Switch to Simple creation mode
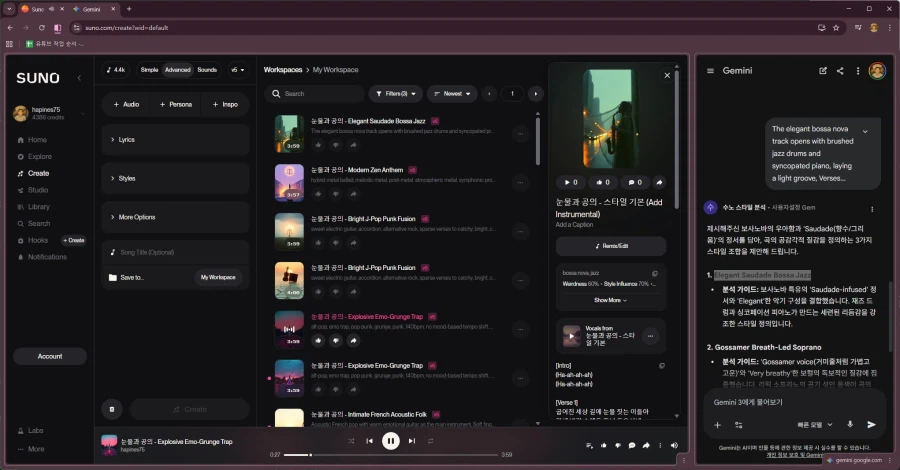The image size is (900, 470). (149, 70)
